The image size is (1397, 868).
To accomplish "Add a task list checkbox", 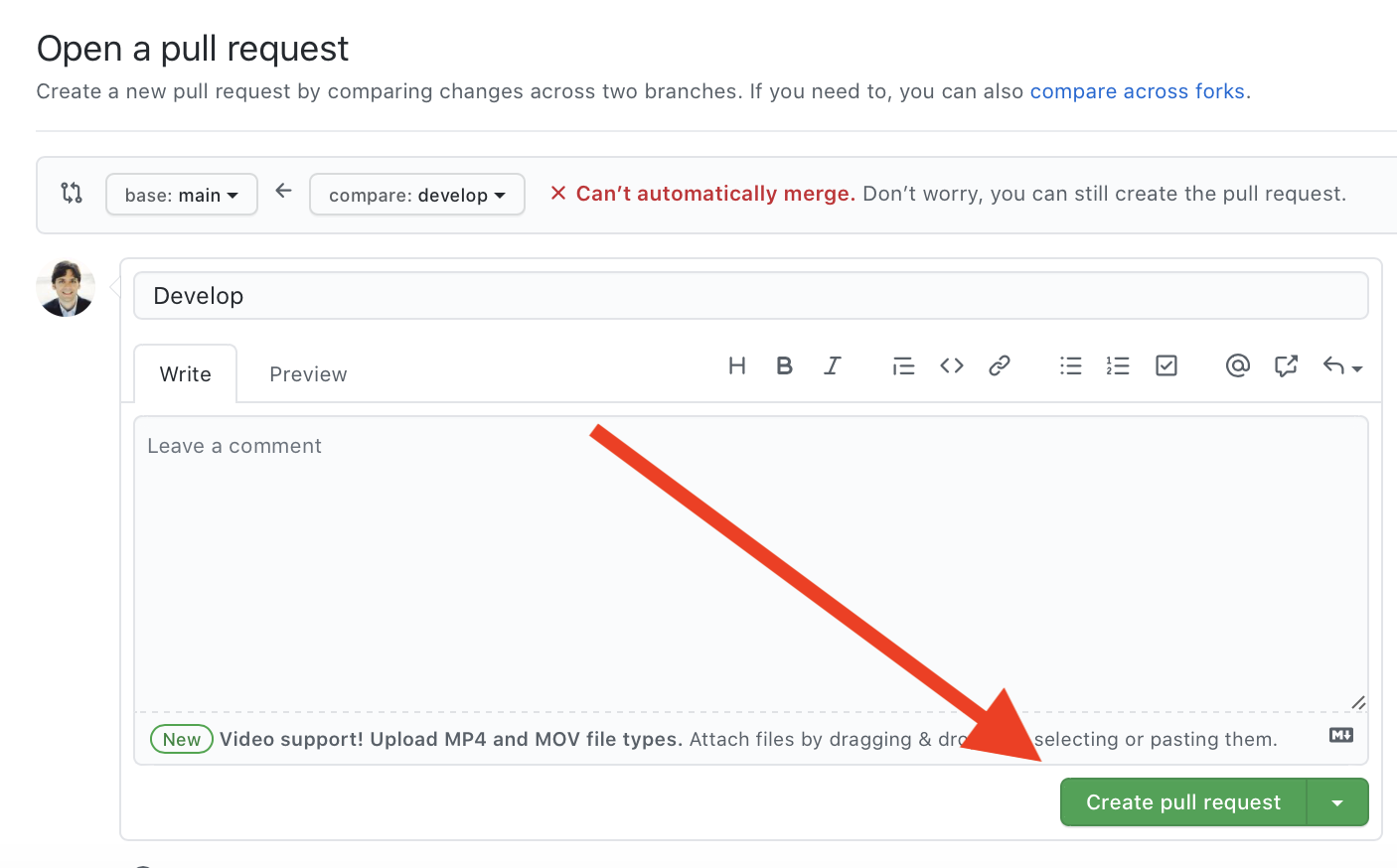I will (x=1166, y=366).
